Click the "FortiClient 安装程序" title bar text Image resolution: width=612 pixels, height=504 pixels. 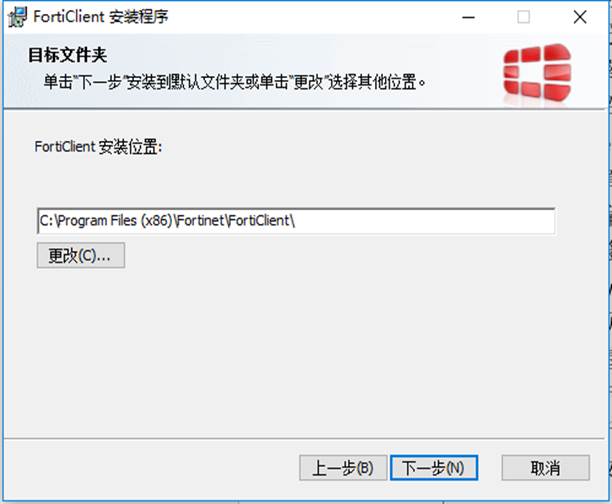coord(101,17)
